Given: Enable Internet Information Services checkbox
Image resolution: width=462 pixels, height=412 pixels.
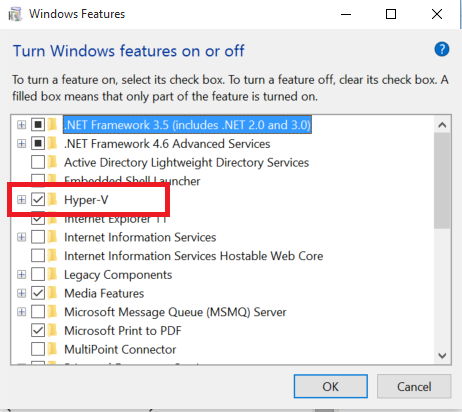Looking at the screenshot, I should [38, 237].
